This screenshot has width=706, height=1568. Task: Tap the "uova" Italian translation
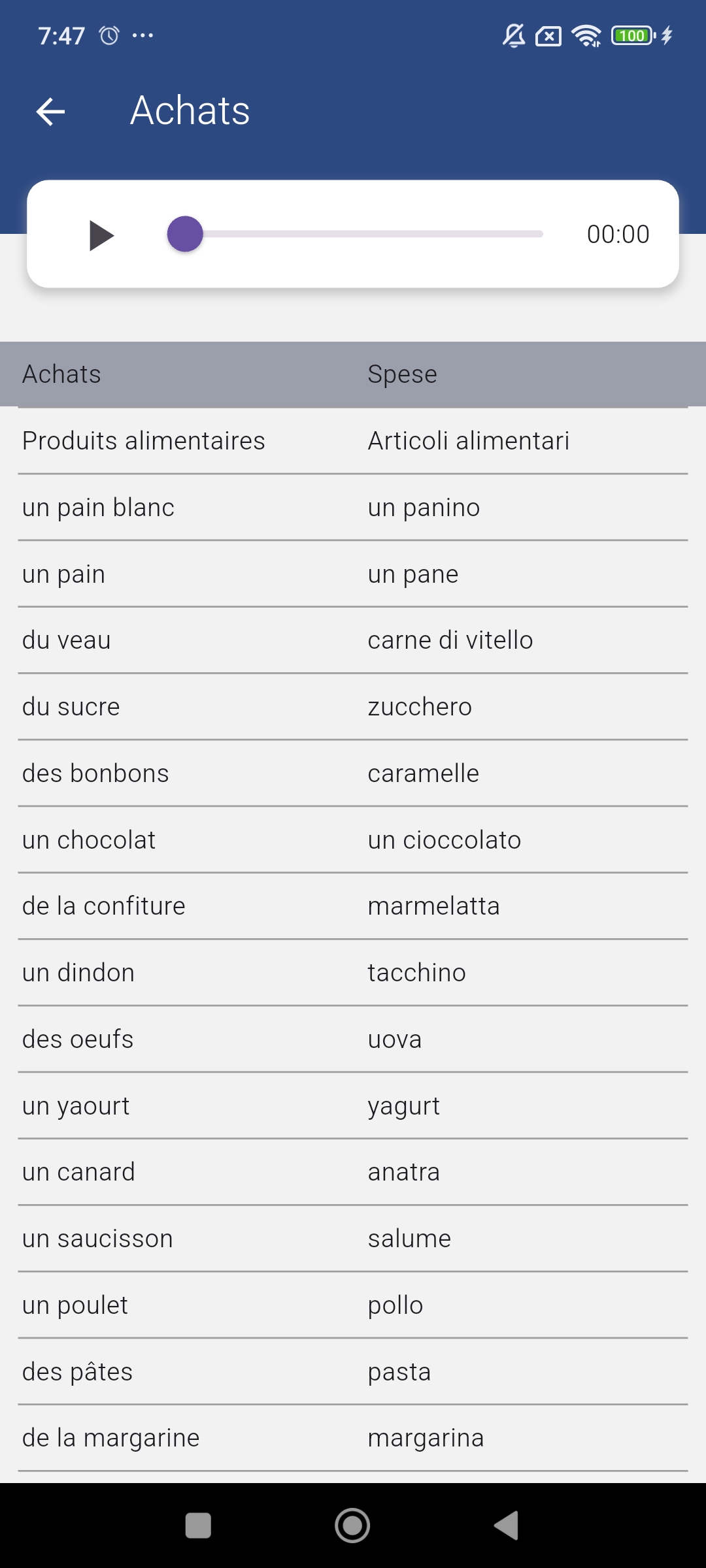[395, 1039]
